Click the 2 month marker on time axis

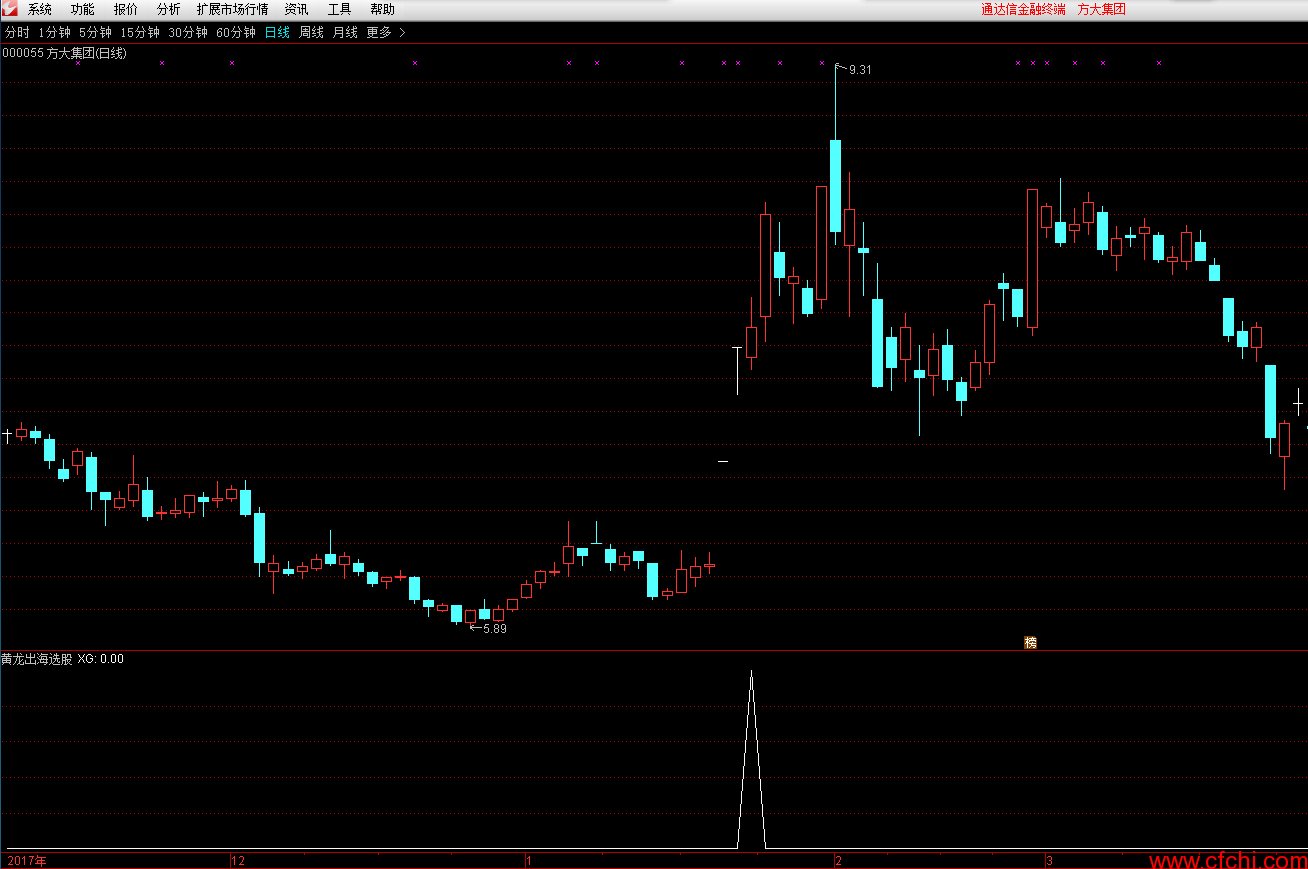[839, 860]
